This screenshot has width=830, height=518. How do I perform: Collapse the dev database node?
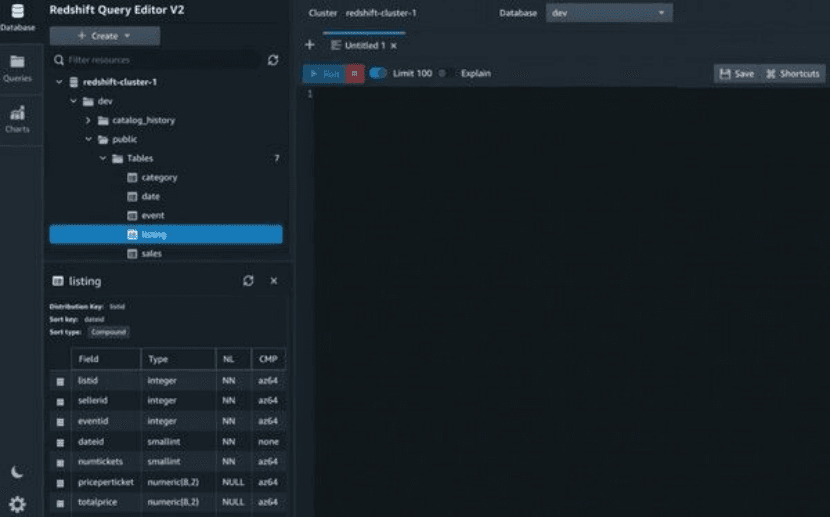click(x=74, y=101)
